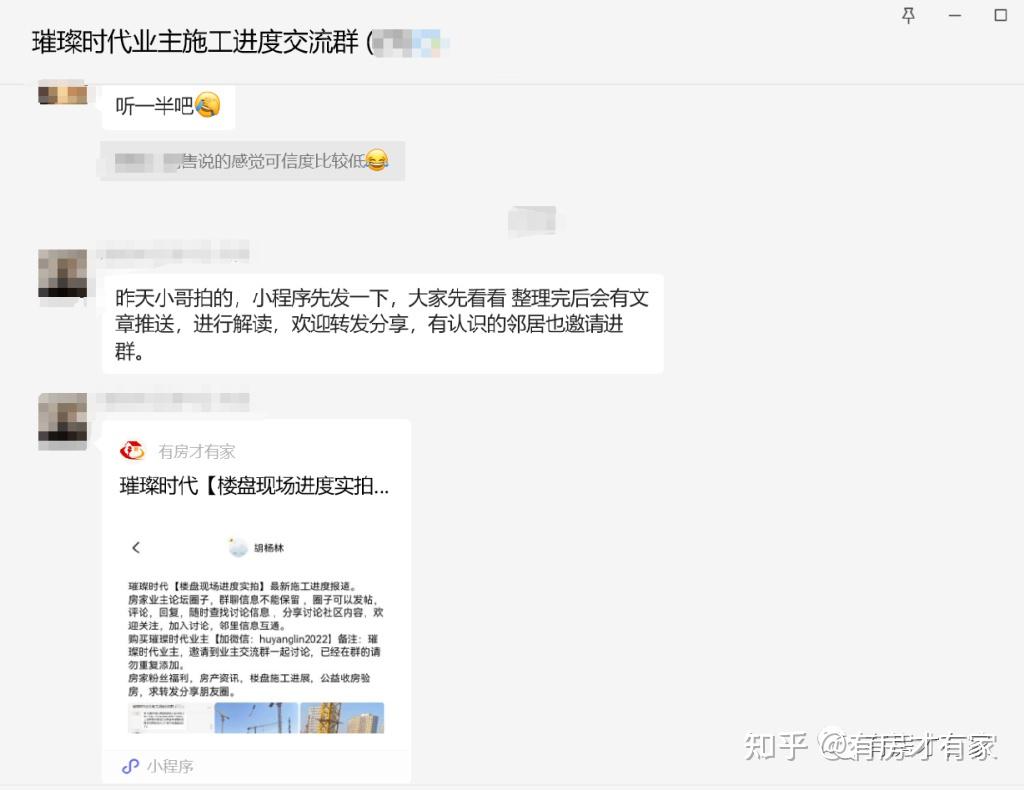Open avatar of the mini program card sender

pyautogui.click(x=63, y=421)
